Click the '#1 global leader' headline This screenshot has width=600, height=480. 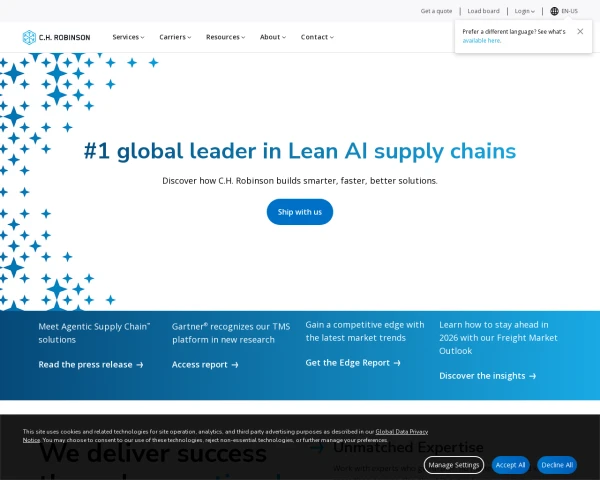[x=300, y=151]
